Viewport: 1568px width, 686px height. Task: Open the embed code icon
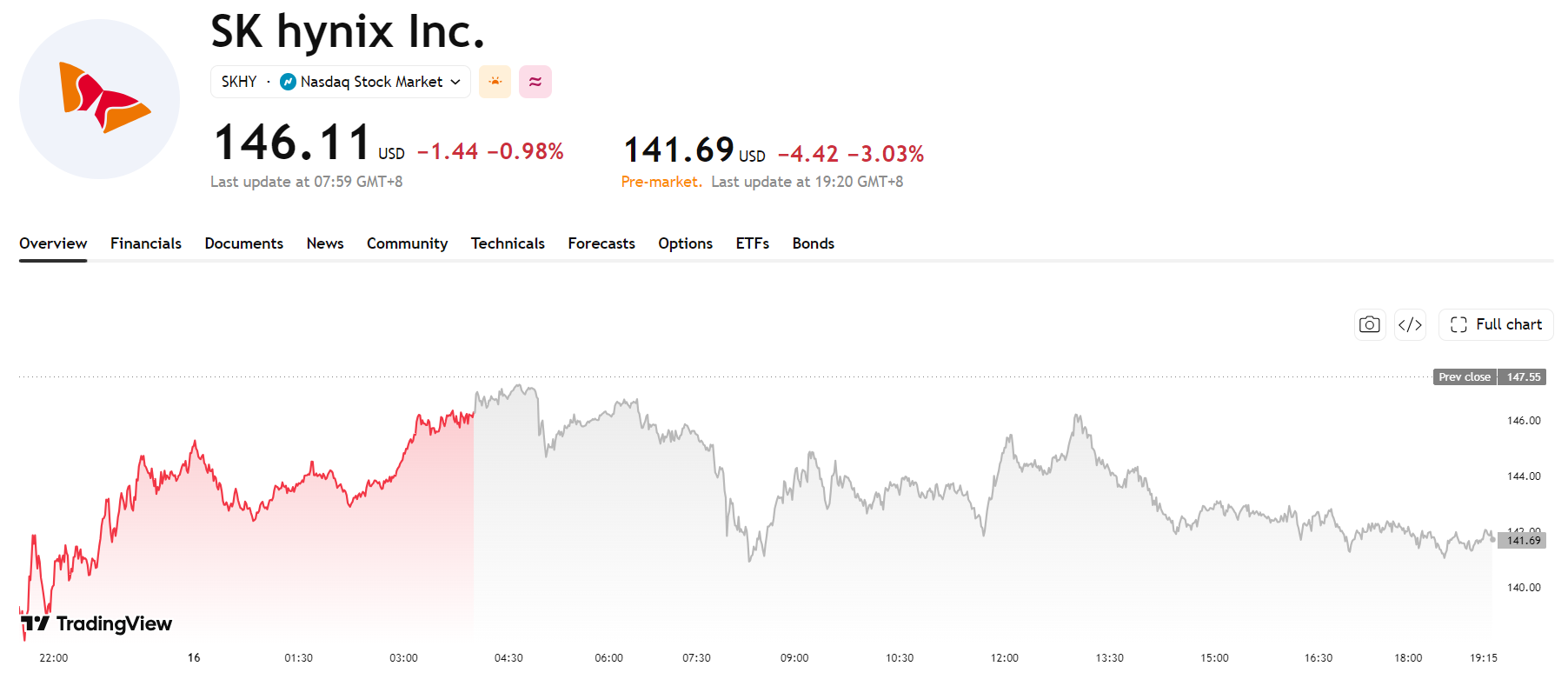1410,324
